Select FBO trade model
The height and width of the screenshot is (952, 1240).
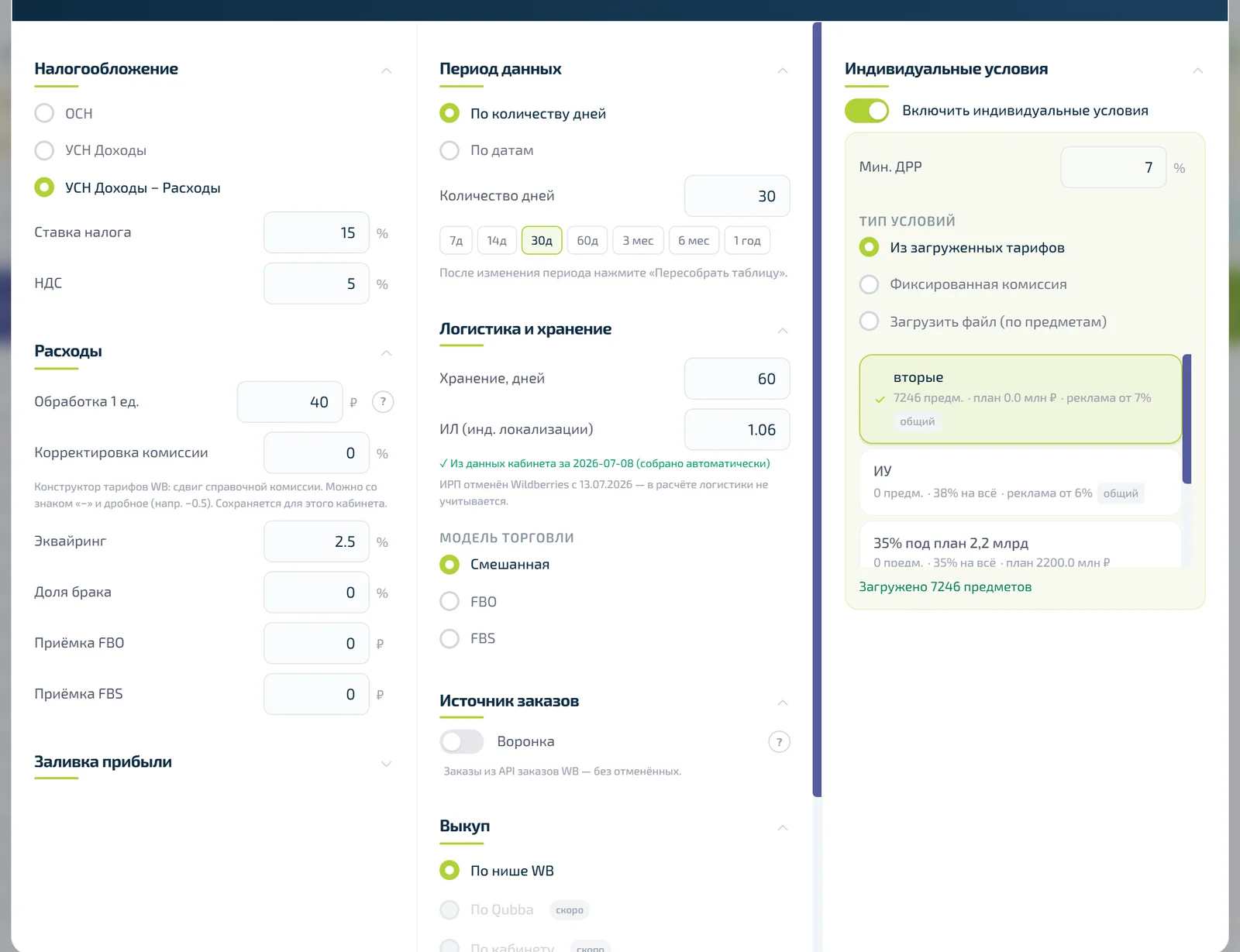449,601
